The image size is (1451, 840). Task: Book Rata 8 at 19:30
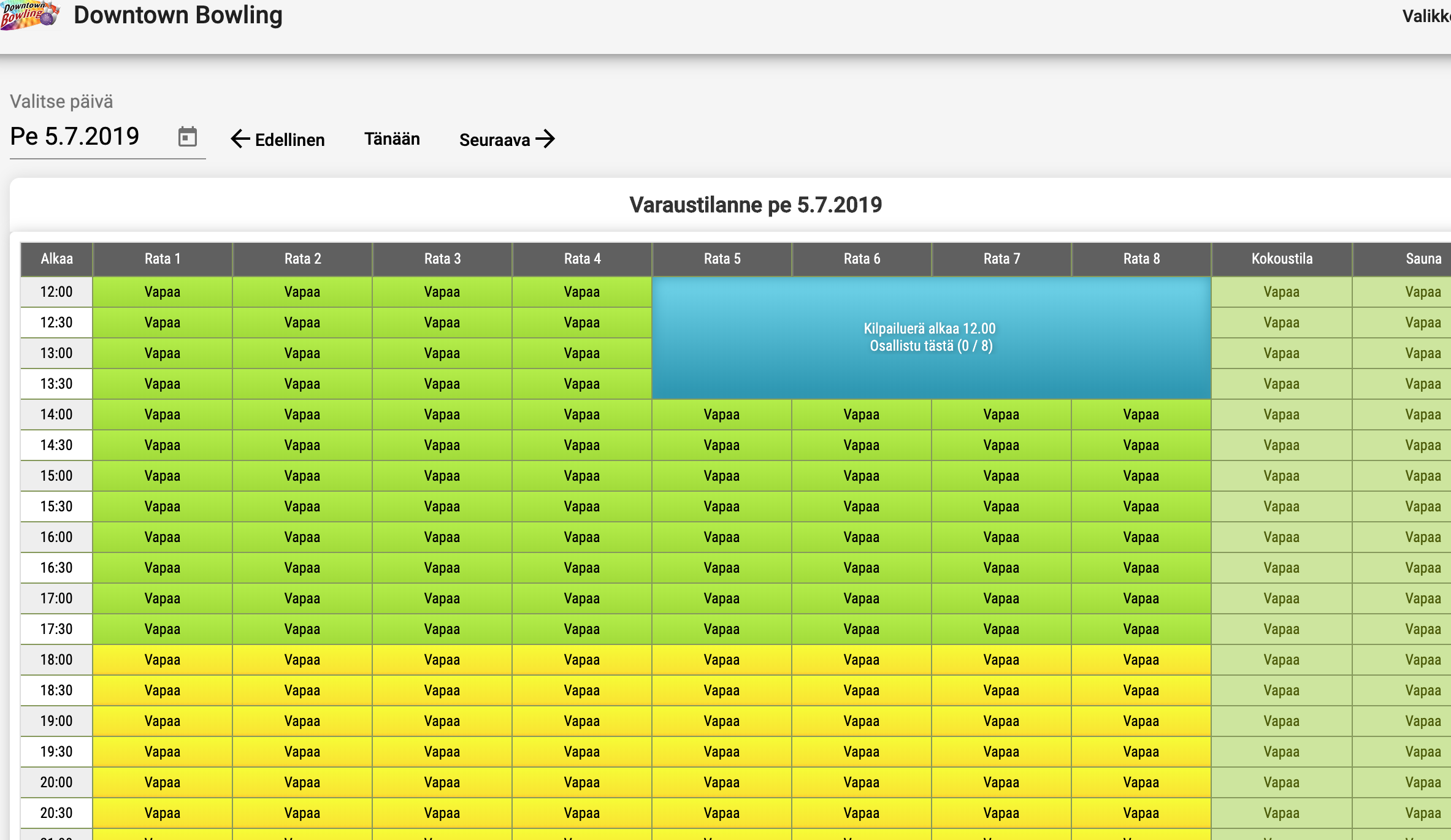coord(1141,752)
